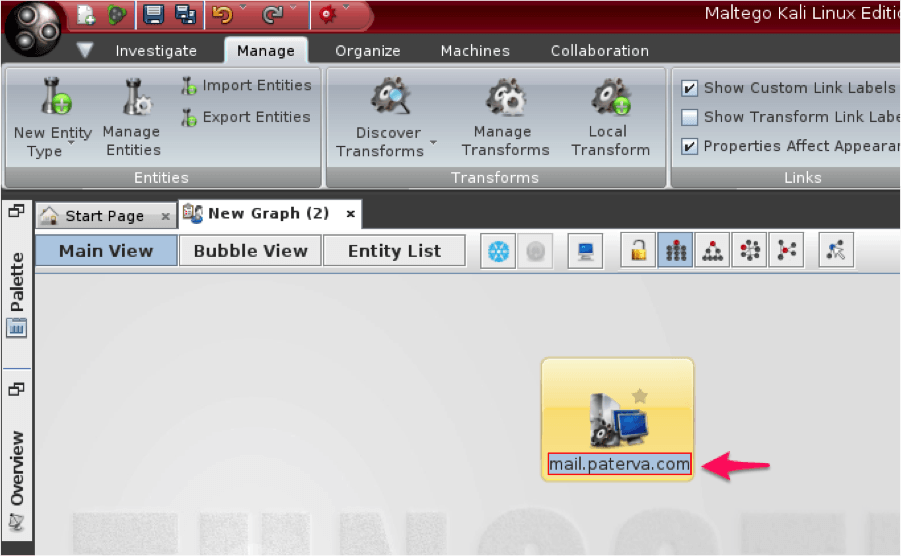Close the Start Page tab
The height and width of the screenshot is (556, 901).
point(165,217)
